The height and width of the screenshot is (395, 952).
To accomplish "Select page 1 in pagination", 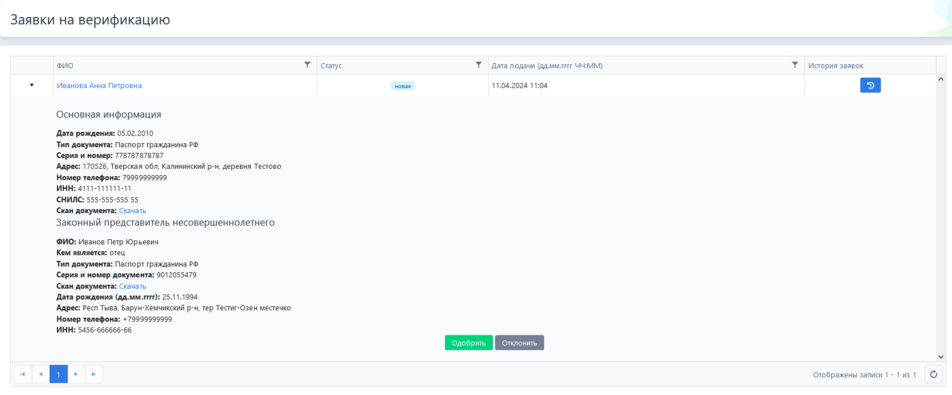I will pyautogui.click(x=58, y=374).
